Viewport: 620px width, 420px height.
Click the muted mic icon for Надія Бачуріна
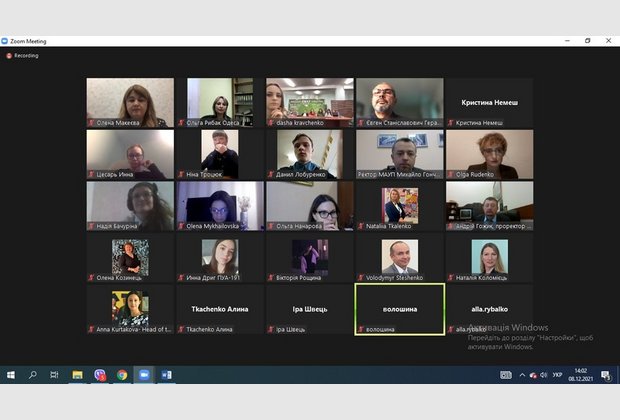click(91, 226)
